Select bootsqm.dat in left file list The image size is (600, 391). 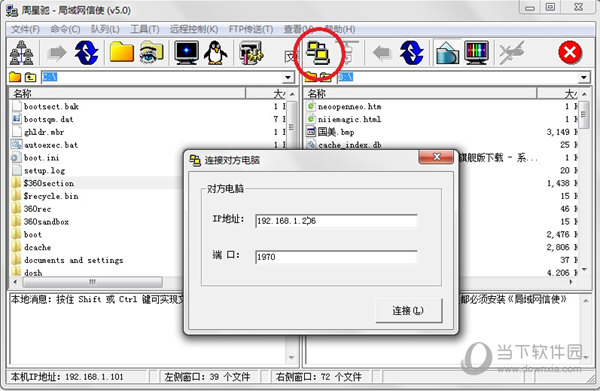pos(49,119)
